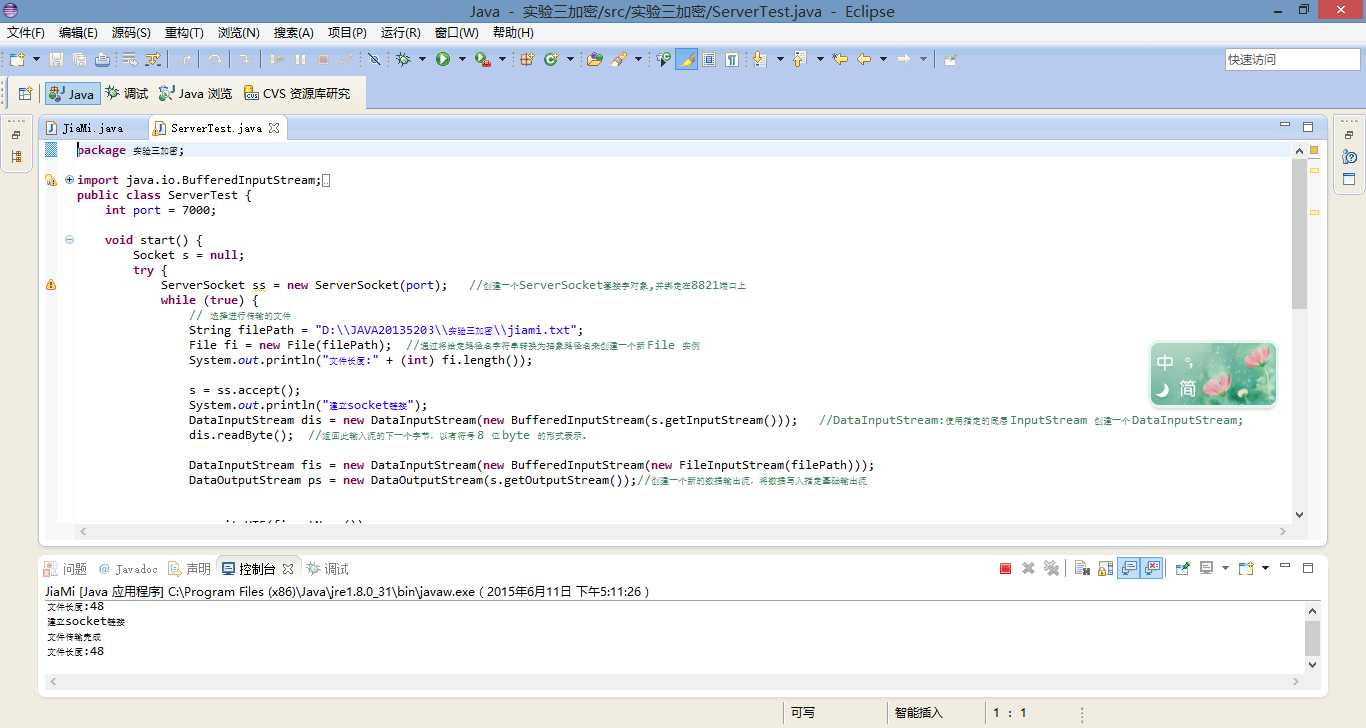Click the Open Type folder icon
Screen dimensions: 1366x728
tap(594, 59)
